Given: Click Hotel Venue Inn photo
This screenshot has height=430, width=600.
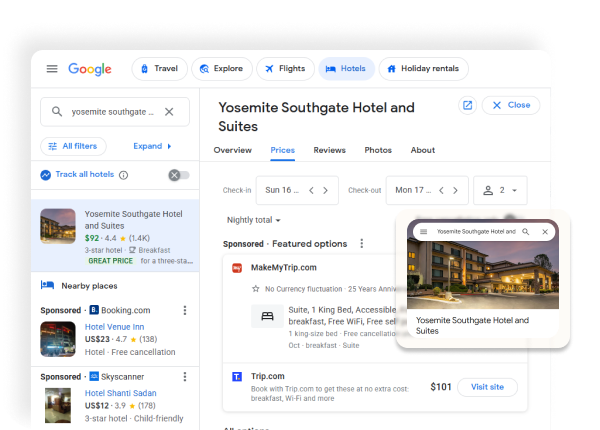Looking at the screenshot, I should point(58,339).
